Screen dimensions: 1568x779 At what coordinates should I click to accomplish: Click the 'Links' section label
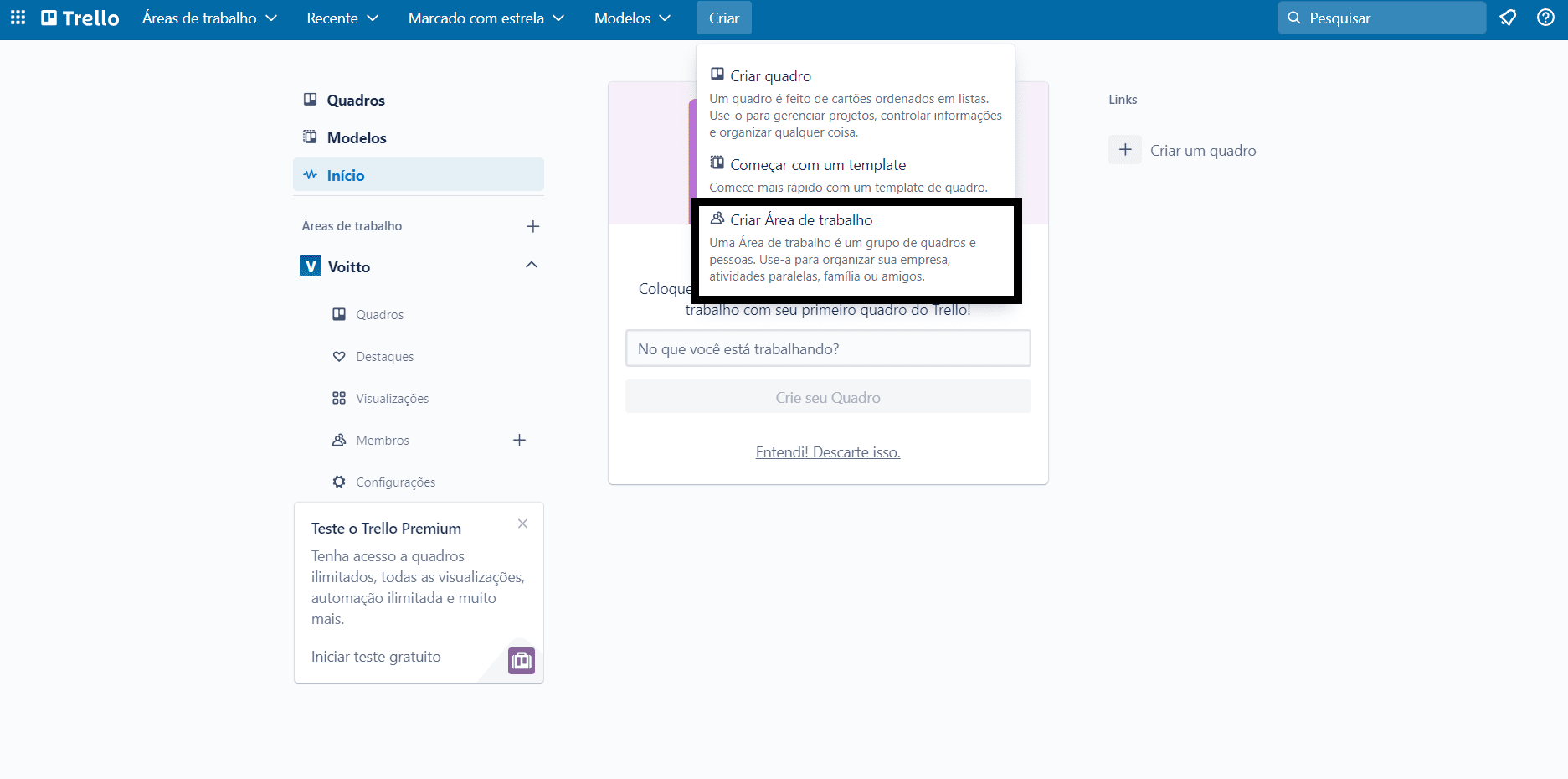click(1123, 99)
